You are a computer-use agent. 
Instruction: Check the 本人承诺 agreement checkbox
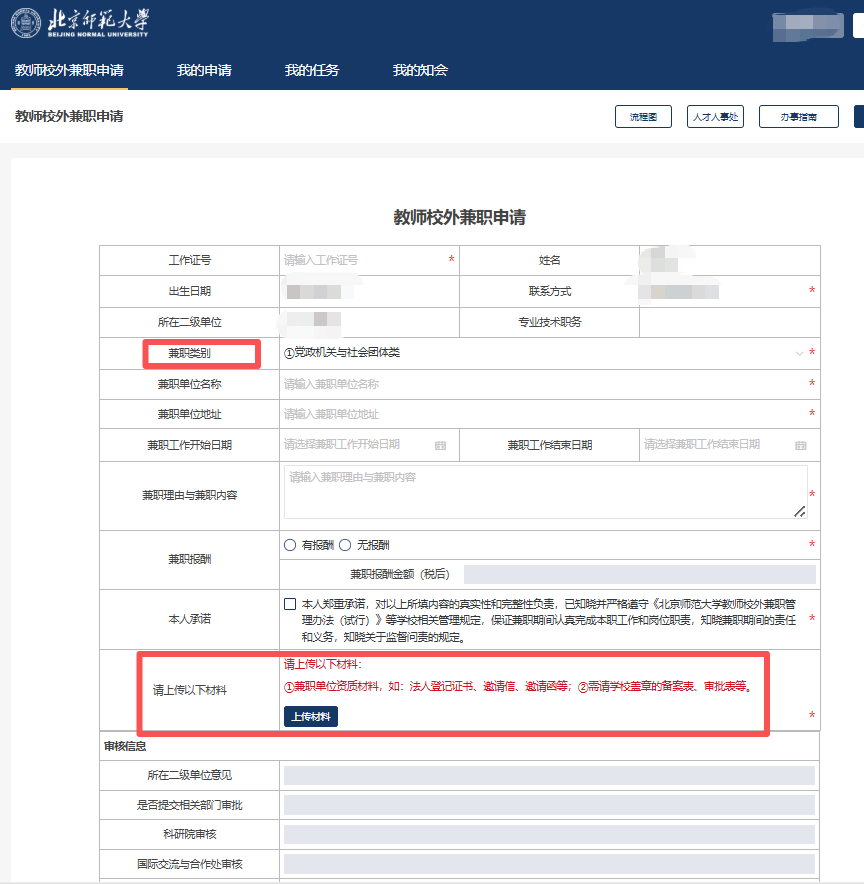coord(290,604)
